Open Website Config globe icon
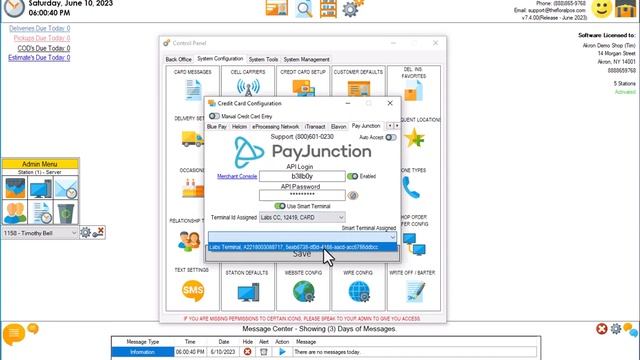640x360 pixels. [x=303, y=291]
